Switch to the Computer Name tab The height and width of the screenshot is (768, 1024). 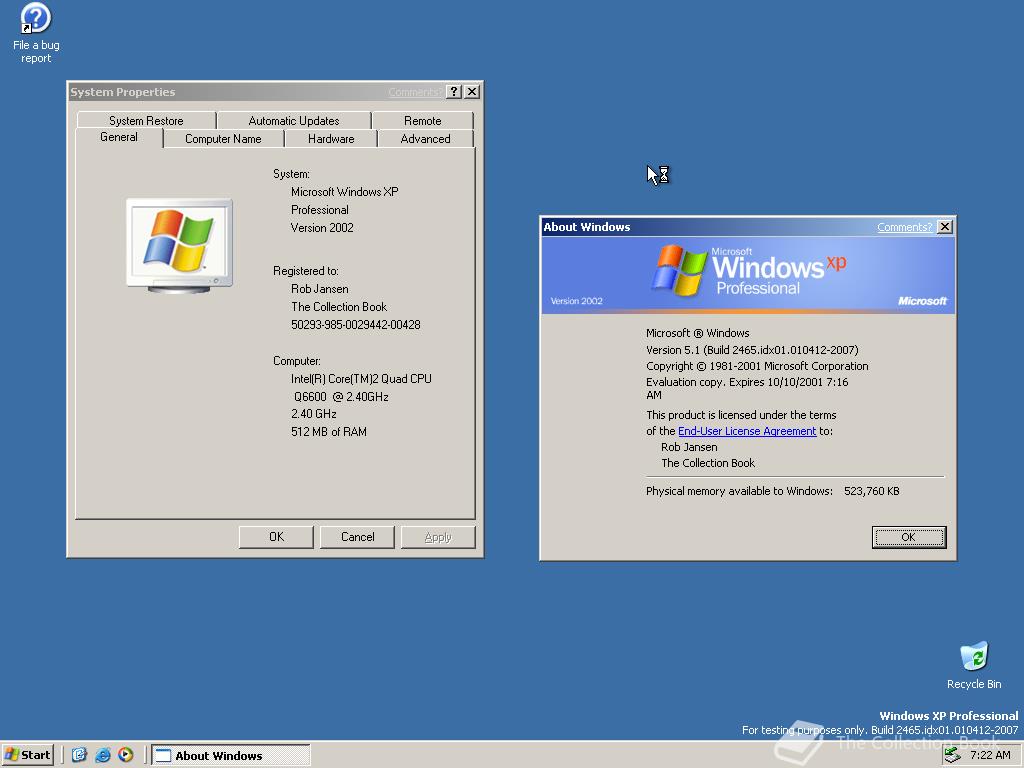(x=223, y=138)
